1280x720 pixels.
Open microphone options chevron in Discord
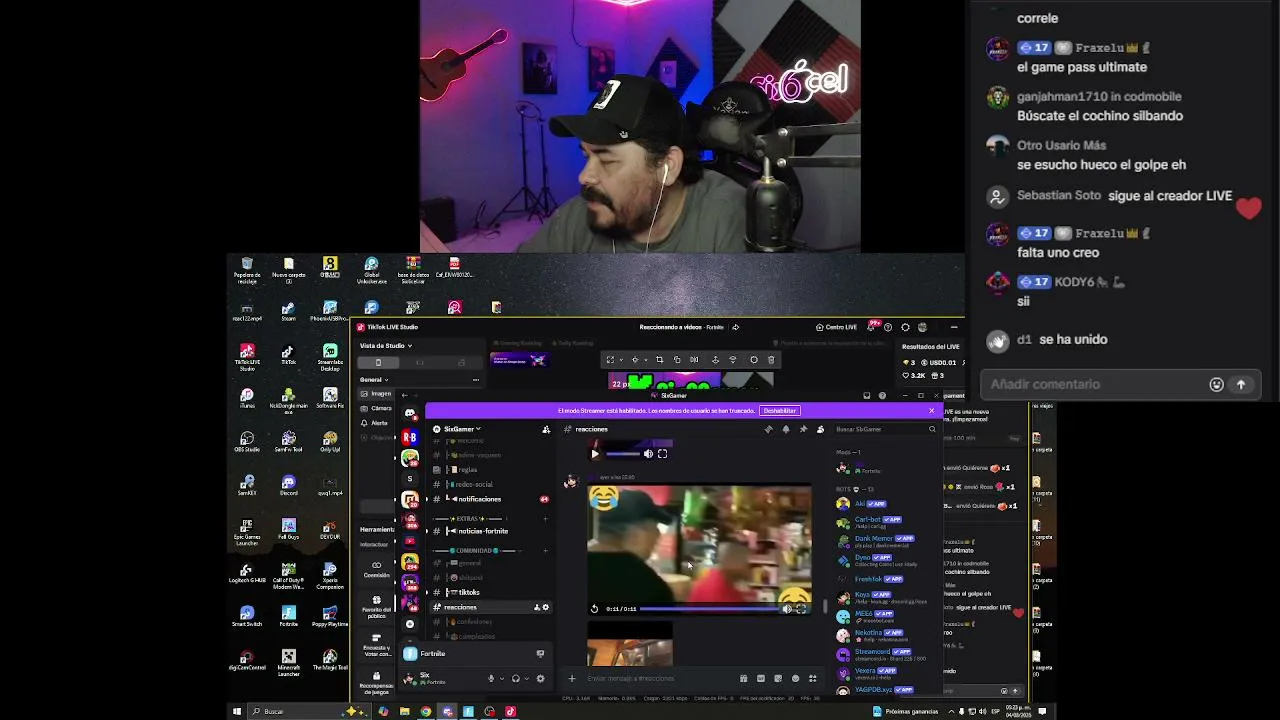[501, 678]
